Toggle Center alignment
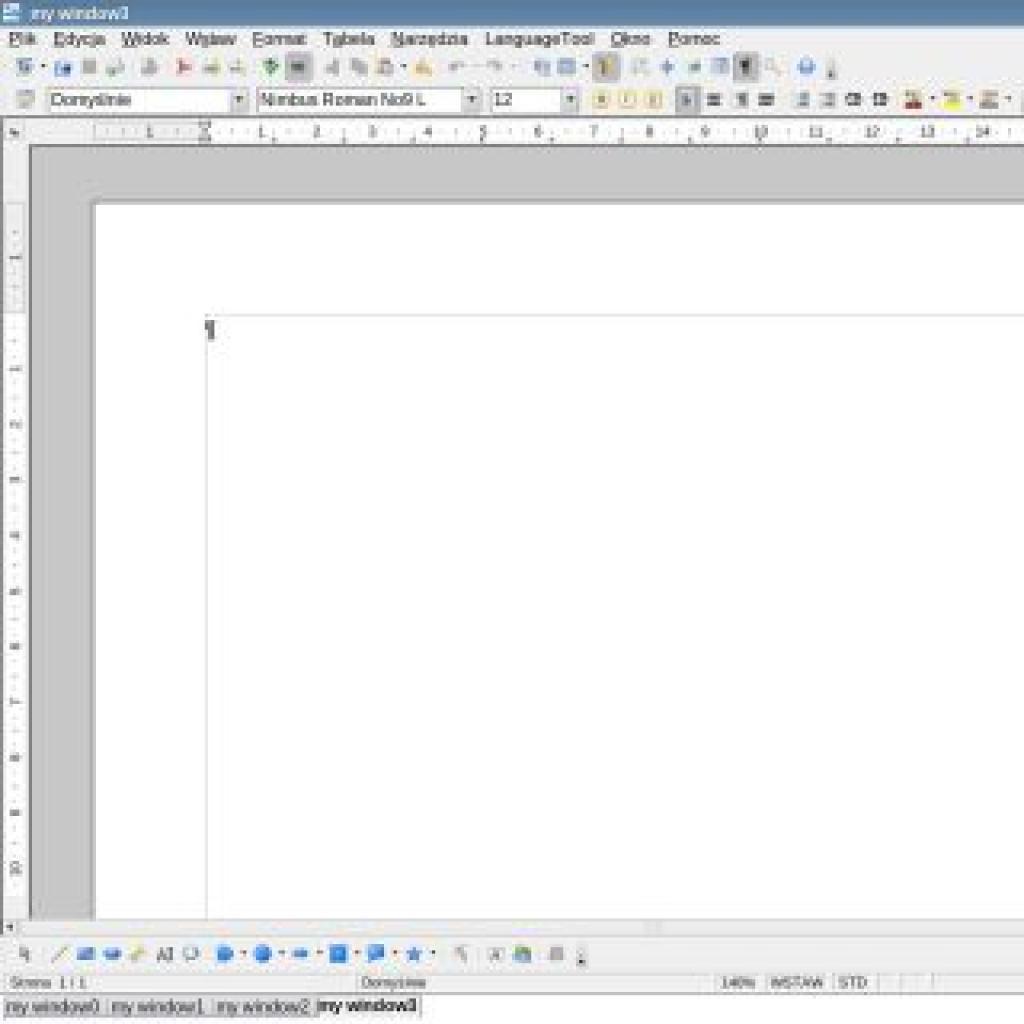The image size is (1024, 1024). coord(714,100)
